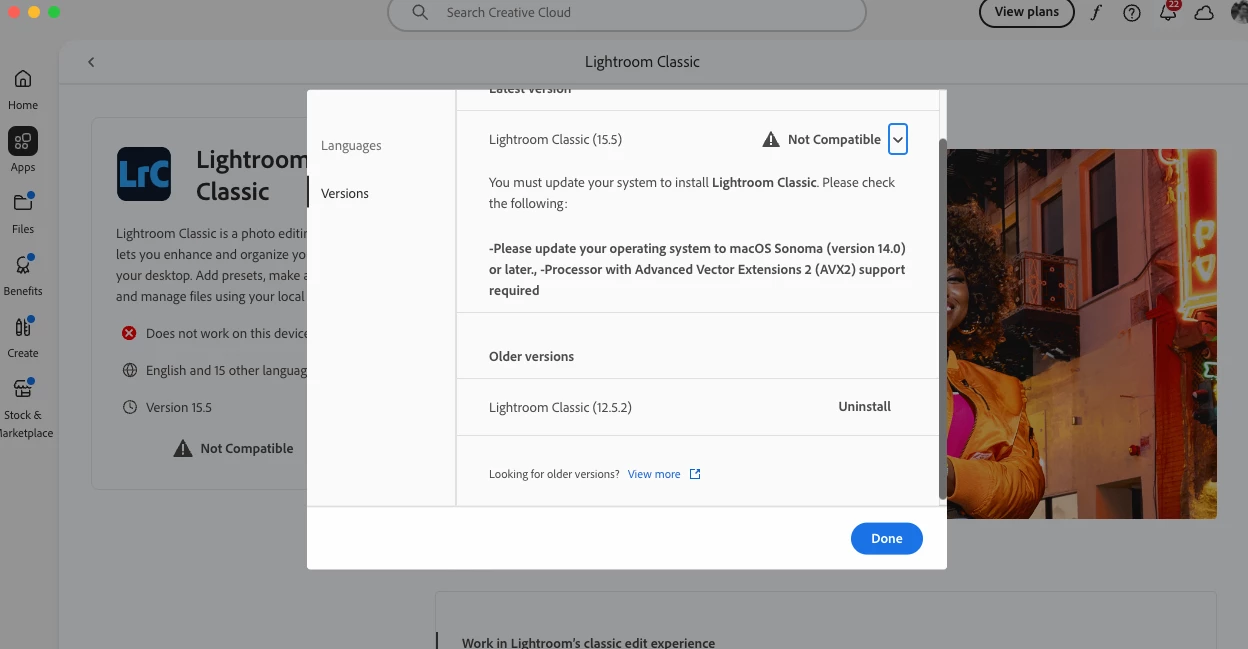Open the Apps section in sidebar
This screenshot has width=1248, height=649.
click(23, 150)
